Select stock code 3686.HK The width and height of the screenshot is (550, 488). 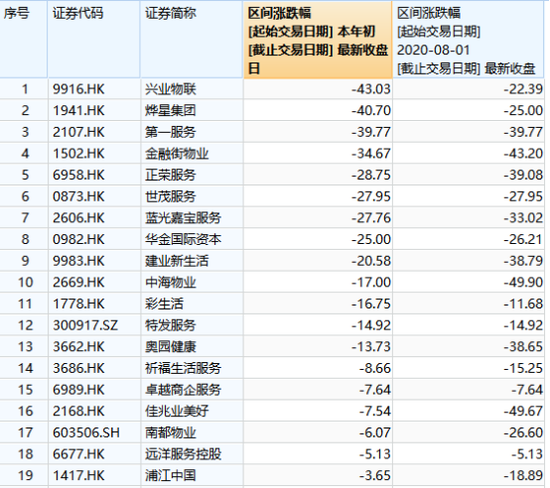[79, 368]
